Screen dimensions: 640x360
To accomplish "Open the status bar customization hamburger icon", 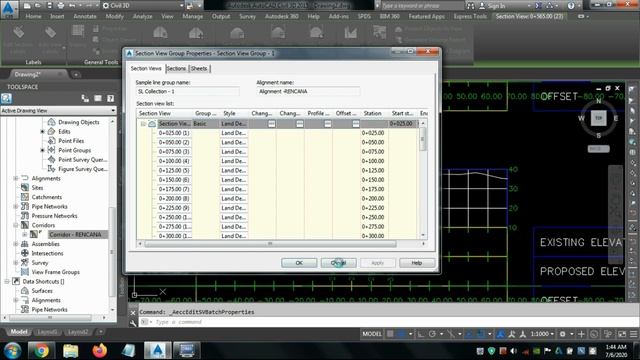I will pos(634,334).
